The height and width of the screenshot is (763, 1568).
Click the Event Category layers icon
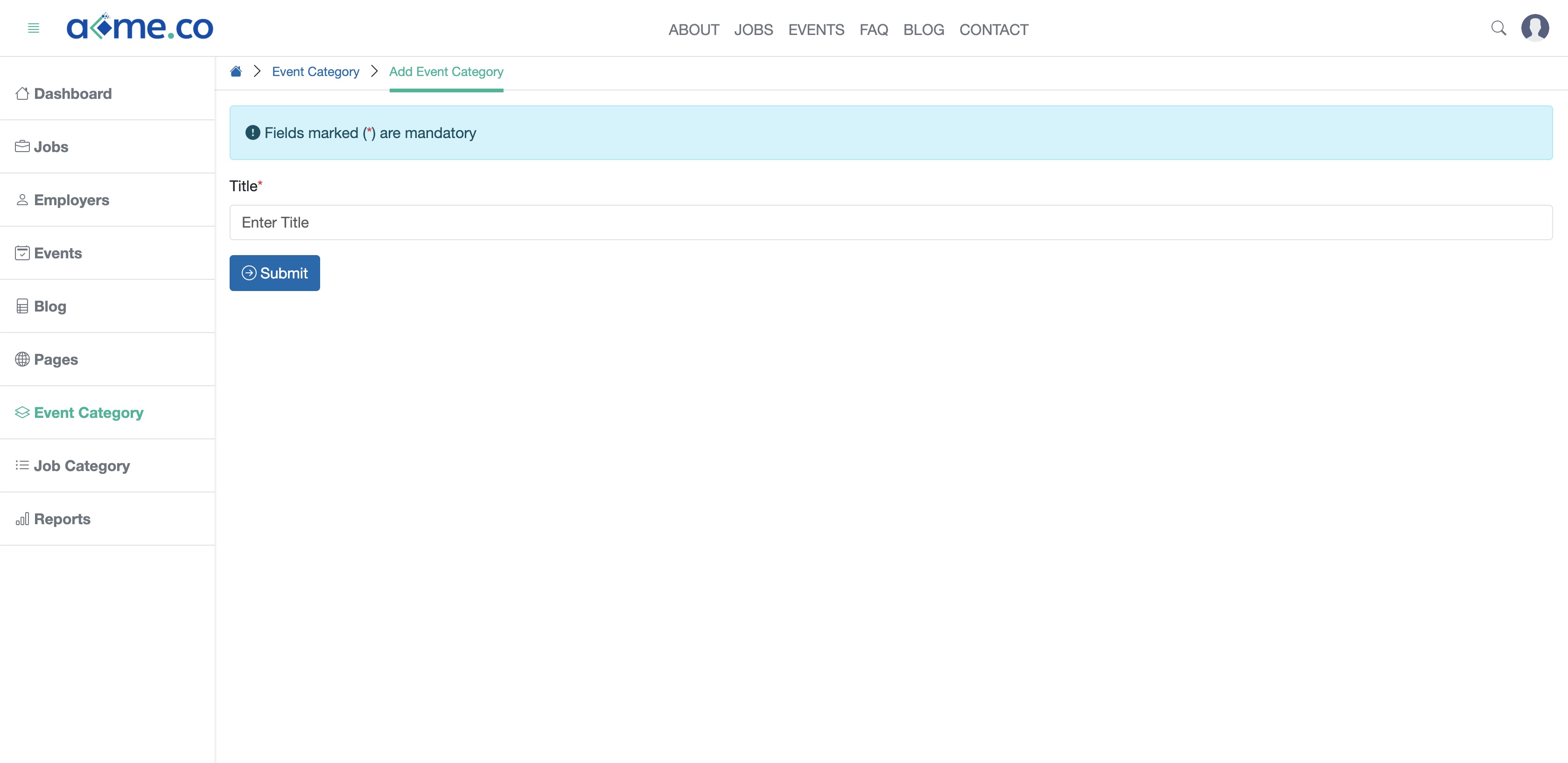pyautogui.click(x=22, y=413)
